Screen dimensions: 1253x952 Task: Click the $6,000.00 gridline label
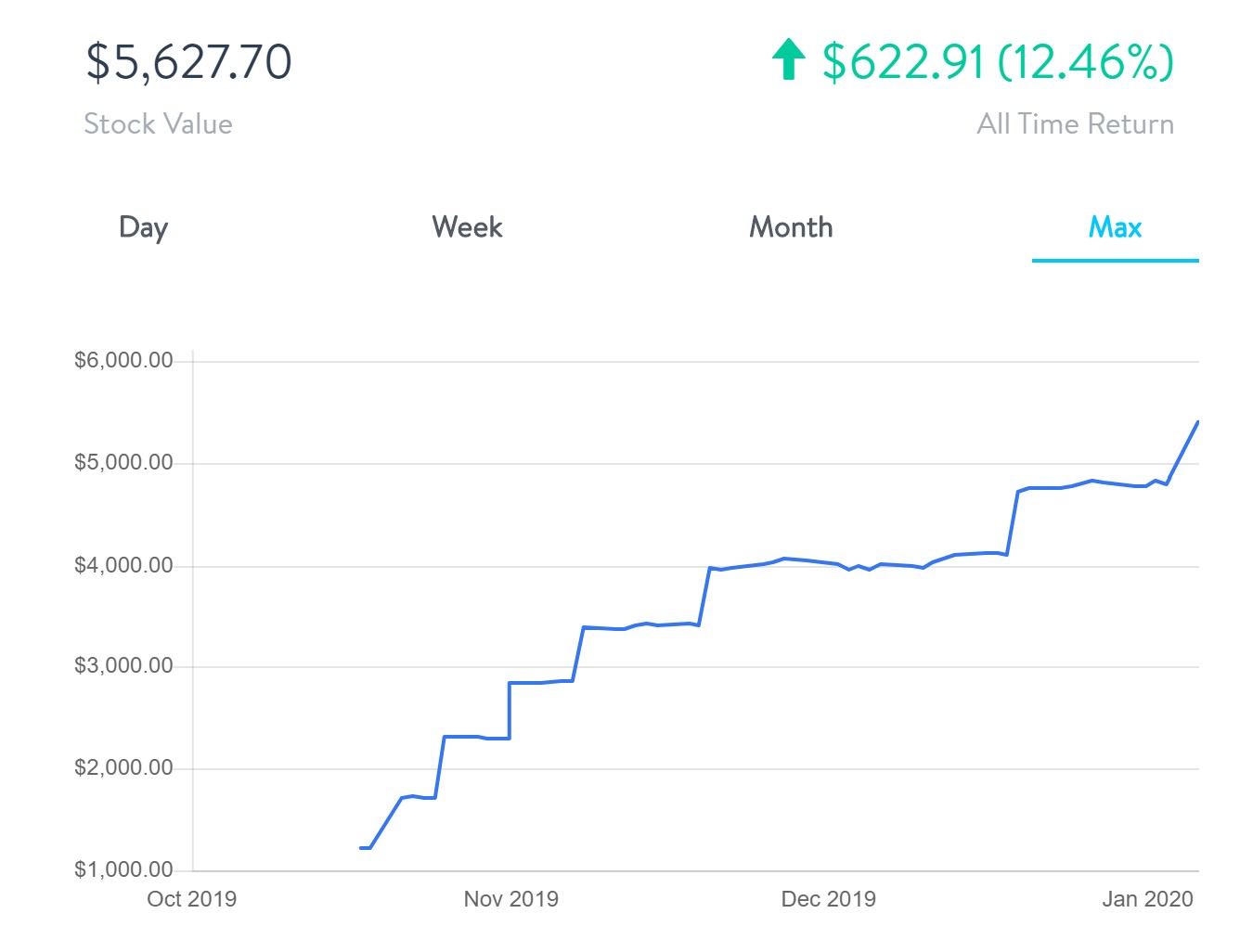(124, 360)
